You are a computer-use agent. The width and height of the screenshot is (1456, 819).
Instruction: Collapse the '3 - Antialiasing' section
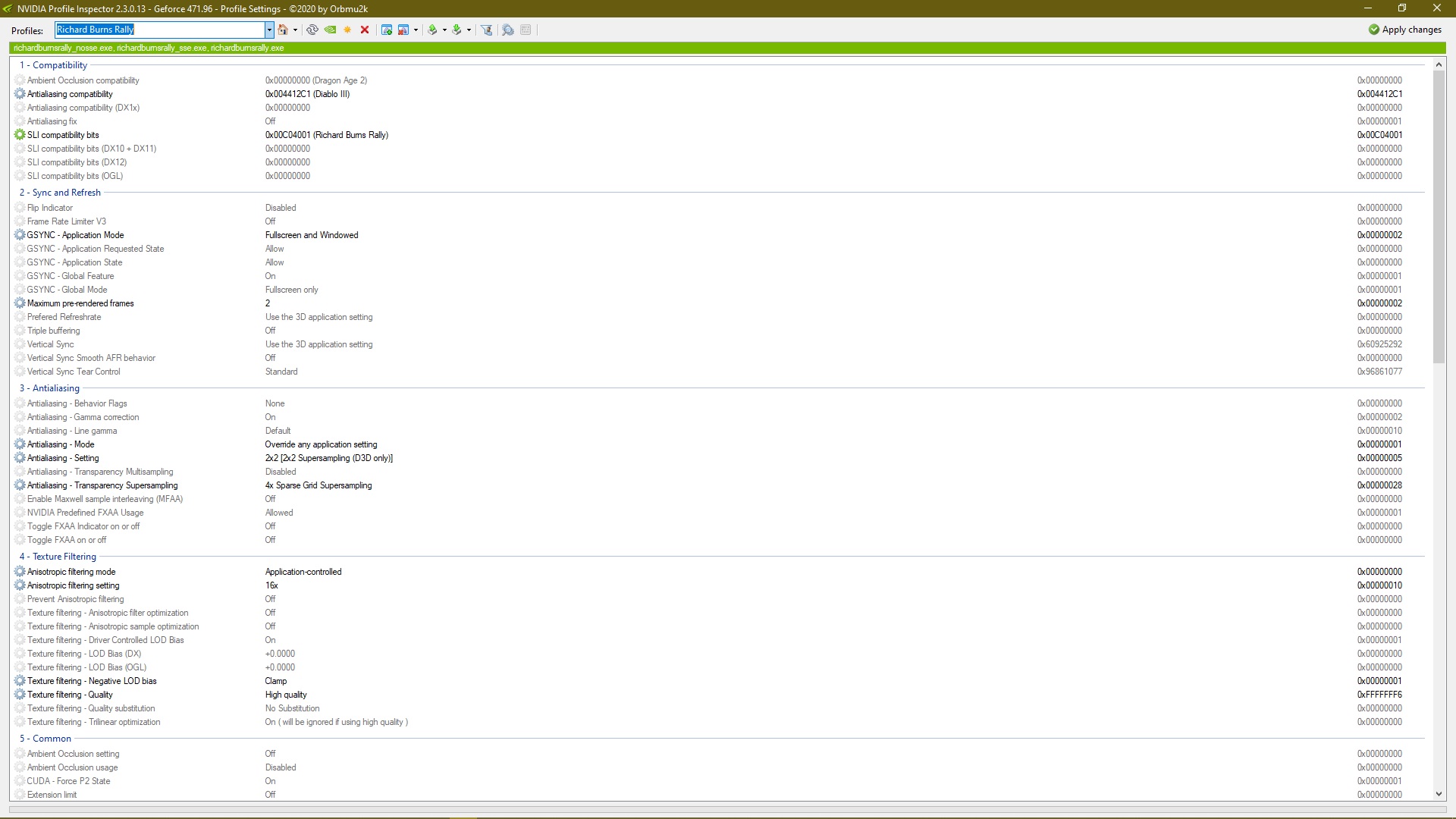[x=49, y=388]
